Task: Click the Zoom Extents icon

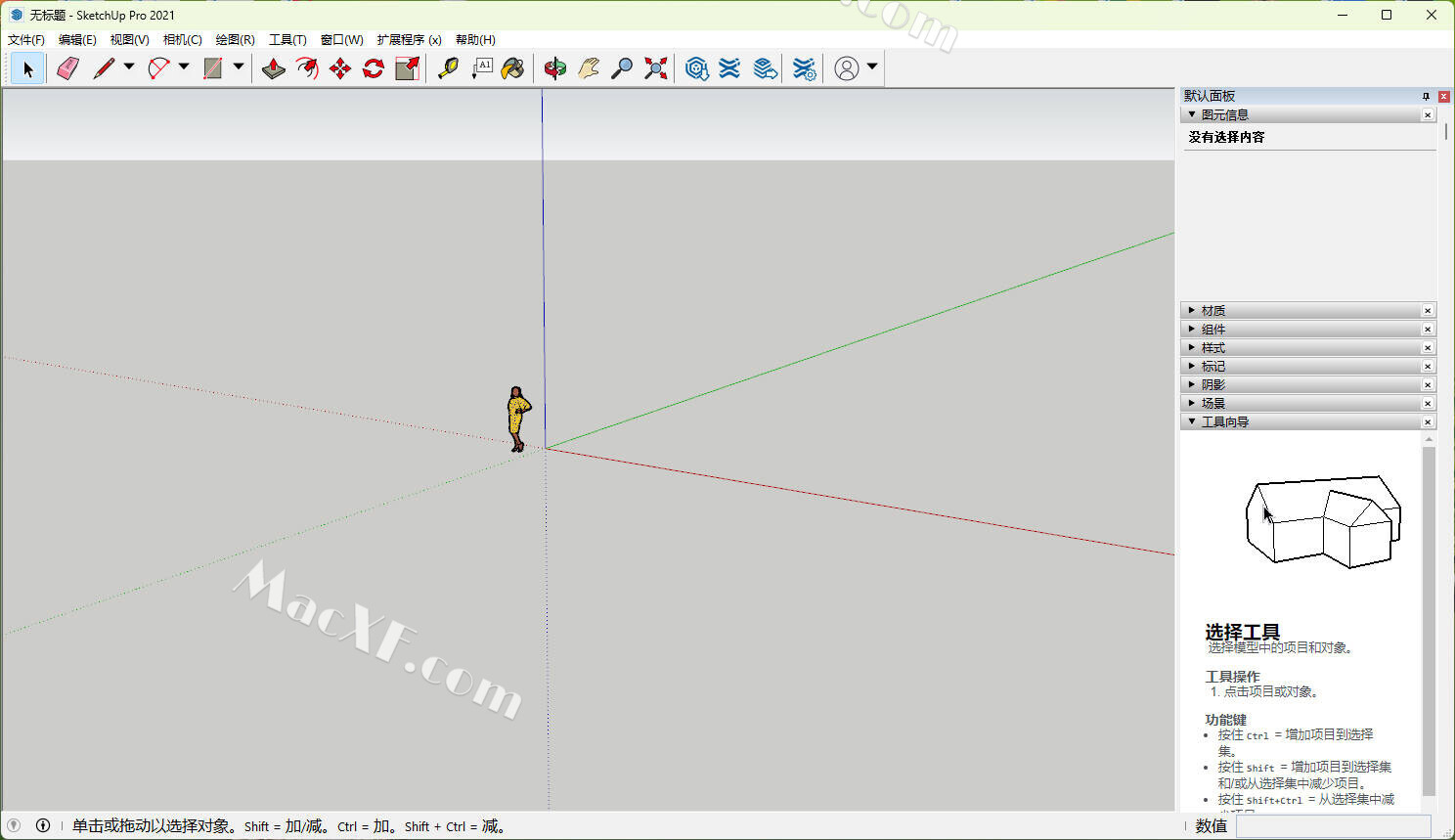Action: (656, 68)
